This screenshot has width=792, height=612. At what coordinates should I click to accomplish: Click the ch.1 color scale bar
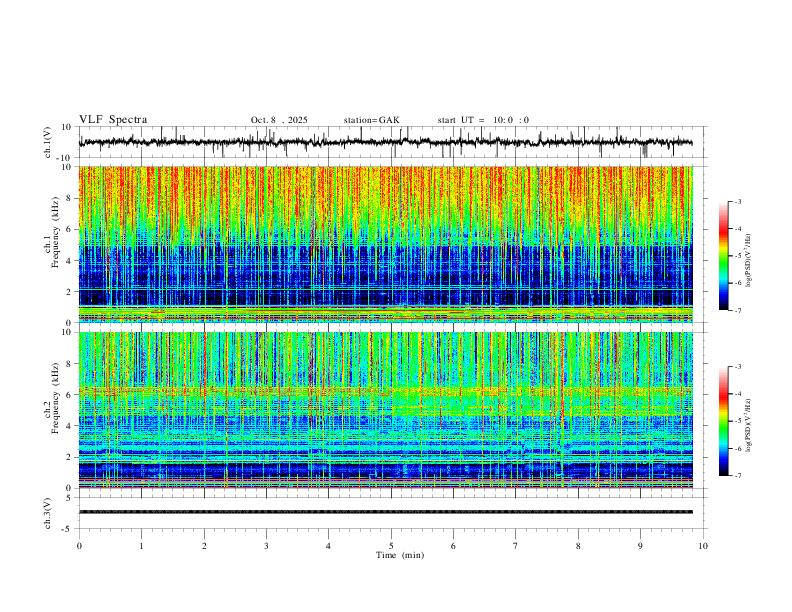tap(723, 256)
